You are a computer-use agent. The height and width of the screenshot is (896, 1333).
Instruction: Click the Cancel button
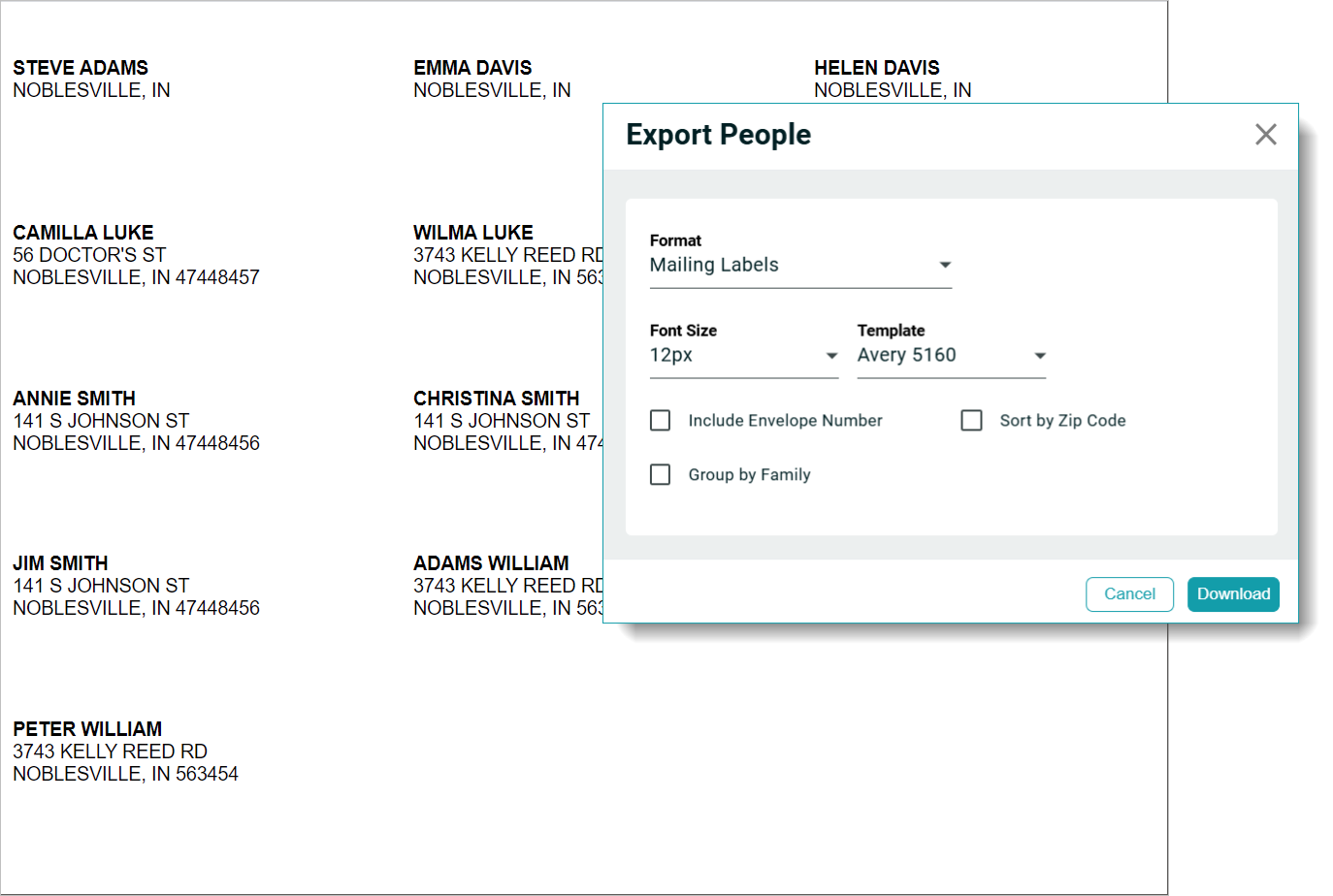pyautogui.click(x=1129, y=594)
